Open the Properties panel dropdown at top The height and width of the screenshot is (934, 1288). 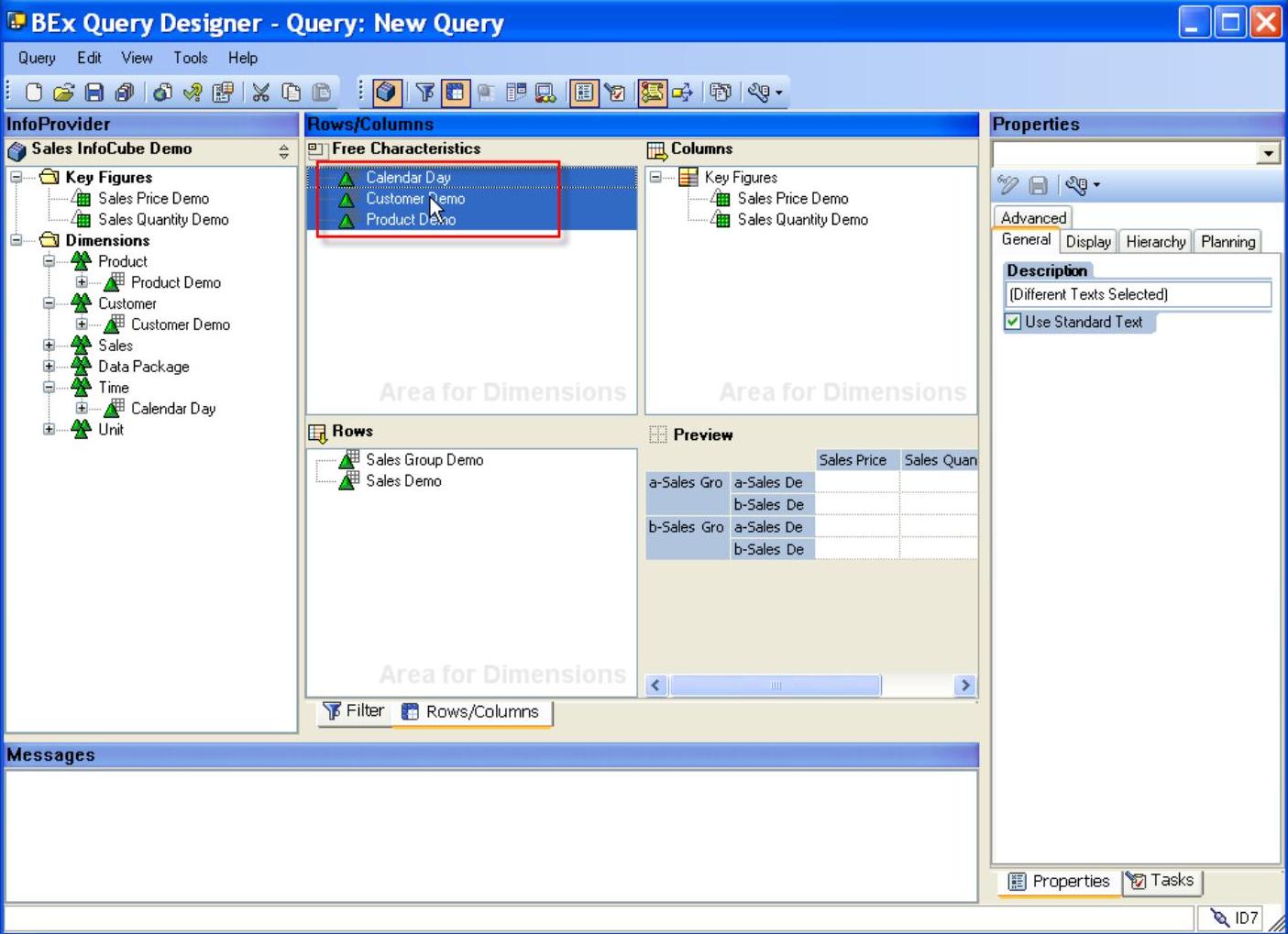click(x=1269, y=153)
